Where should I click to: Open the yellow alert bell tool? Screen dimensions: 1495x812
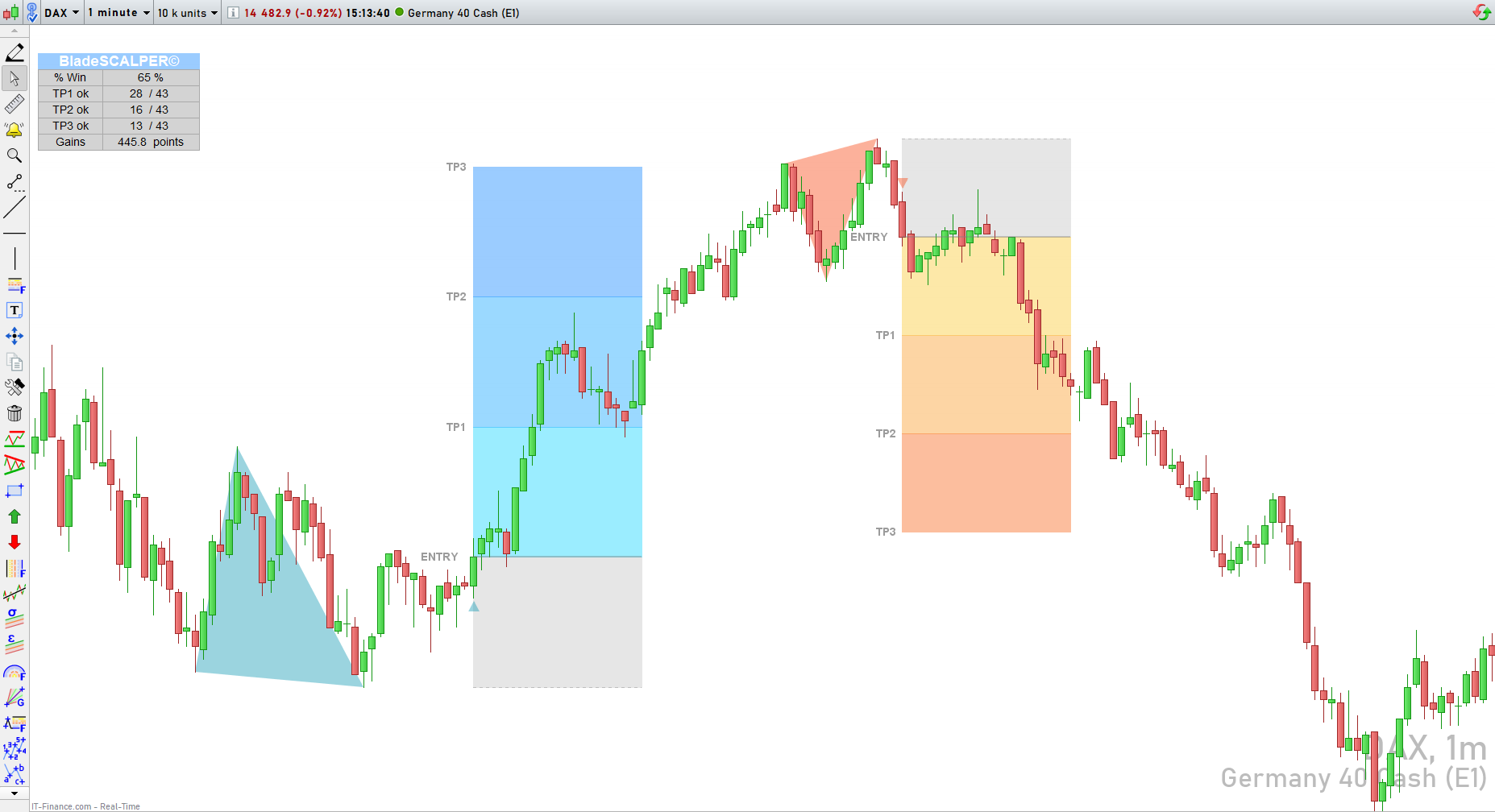15,130
